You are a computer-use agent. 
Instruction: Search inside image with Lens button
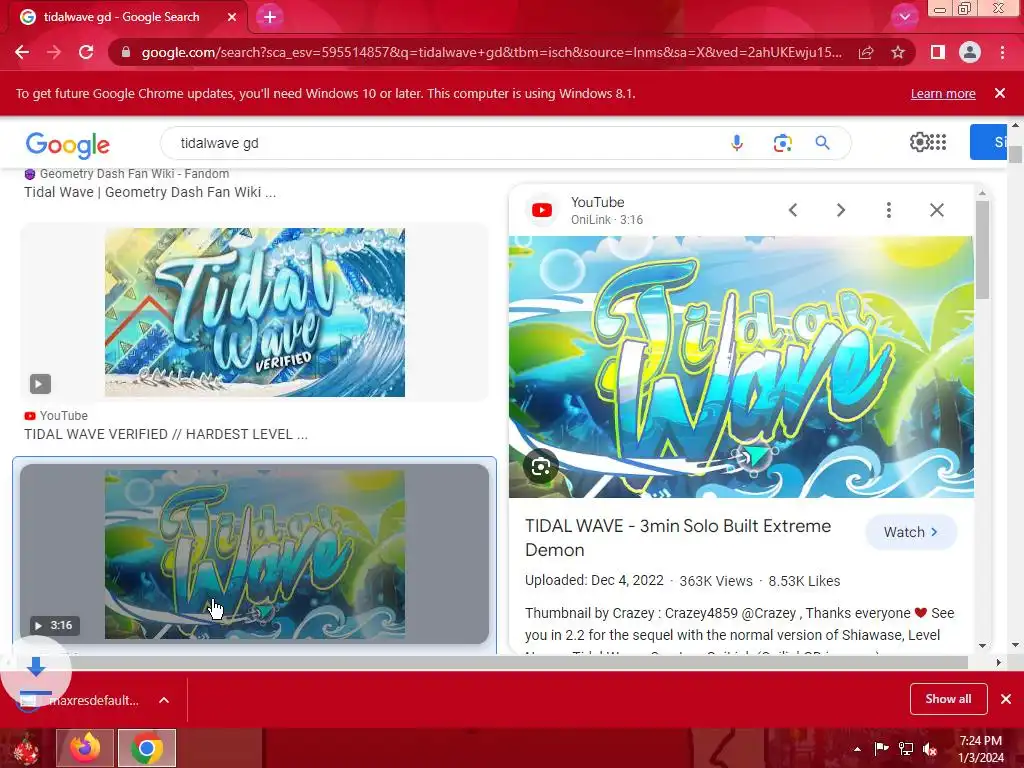[541, 466]
